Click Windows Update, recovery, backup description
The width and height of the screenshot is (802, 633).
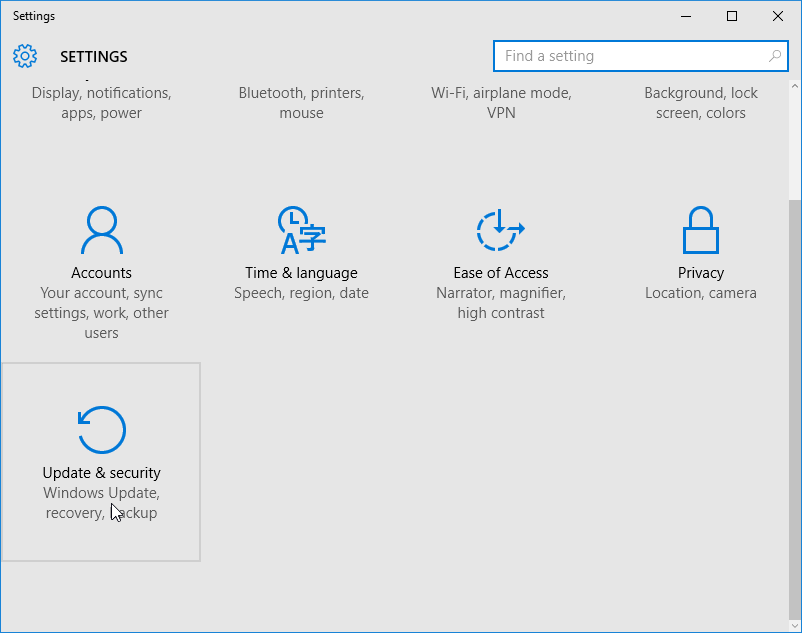click(101, 502)
